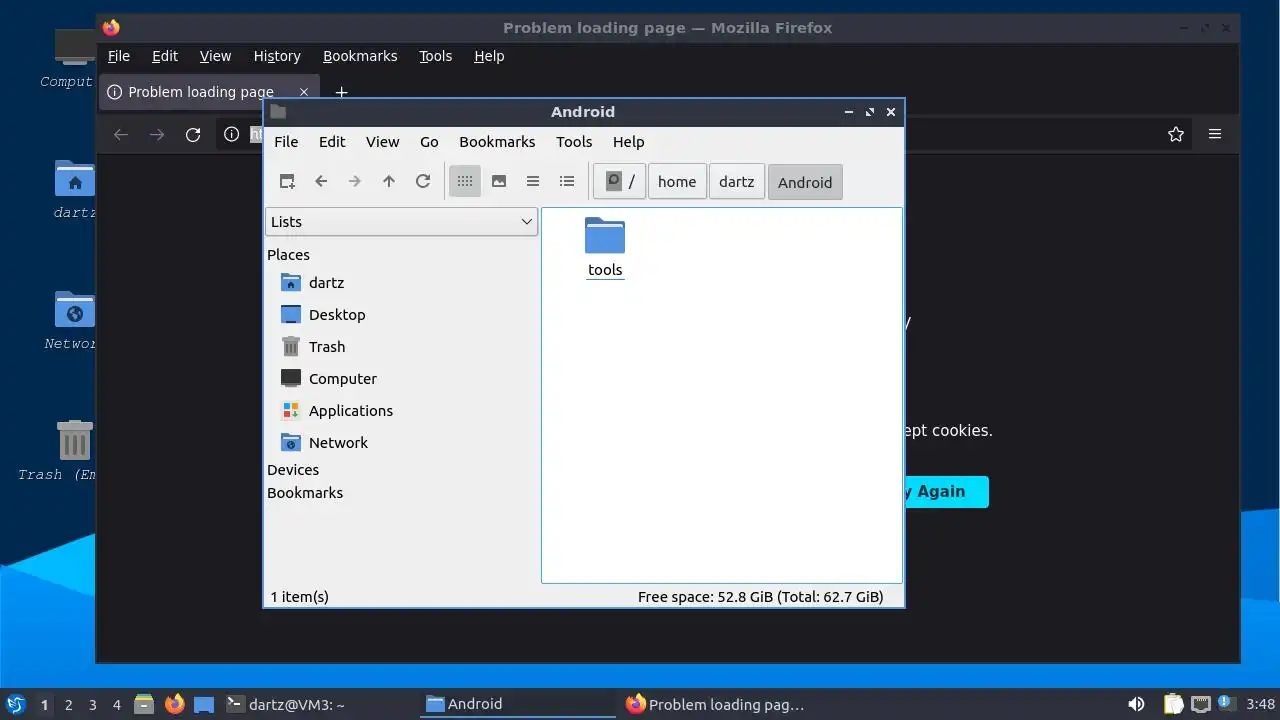Open file manager Help menu
This screenshot has height=720, width=1280.
[628, 142]
